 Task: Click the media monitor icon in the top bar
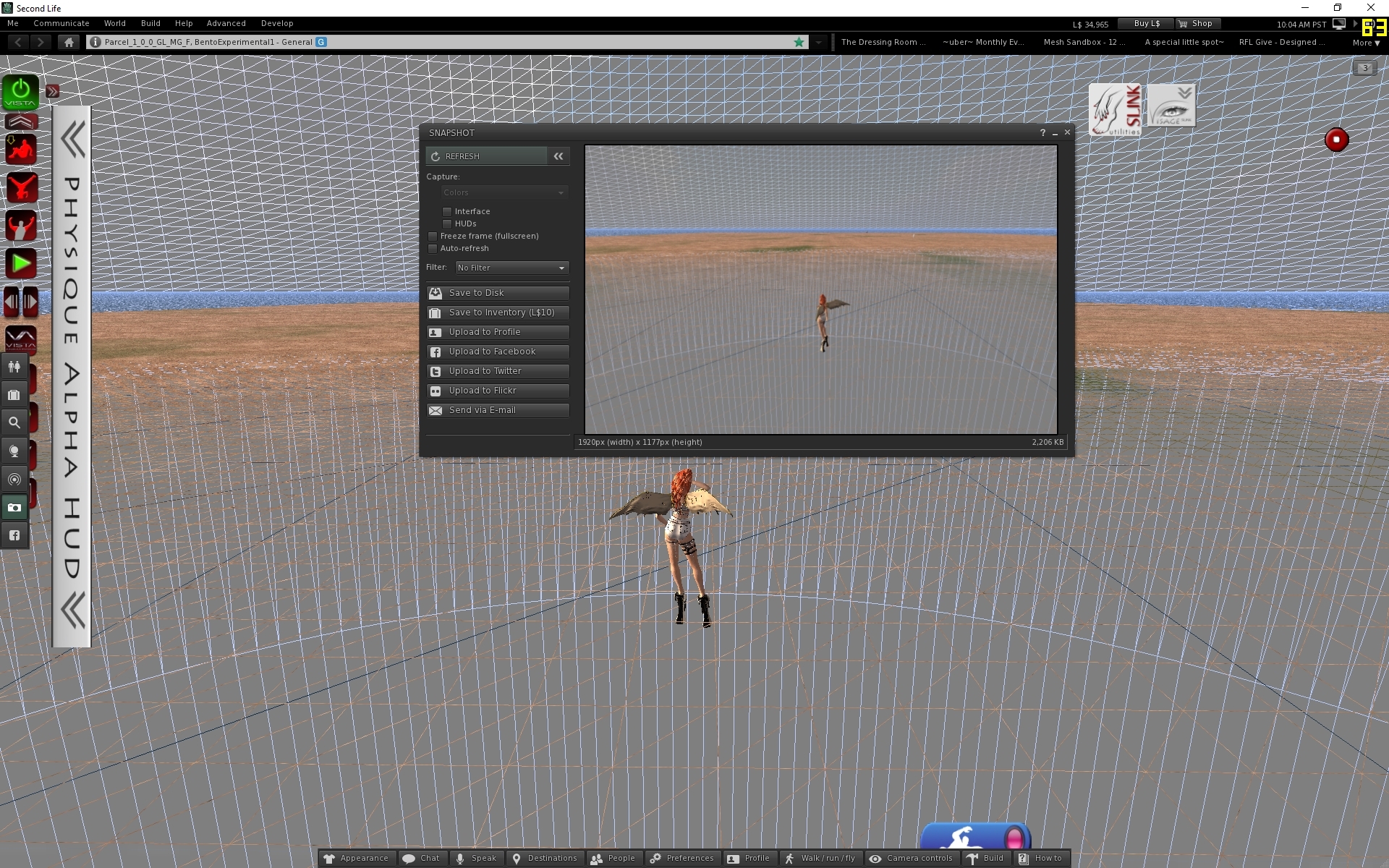pos(1339,24)
